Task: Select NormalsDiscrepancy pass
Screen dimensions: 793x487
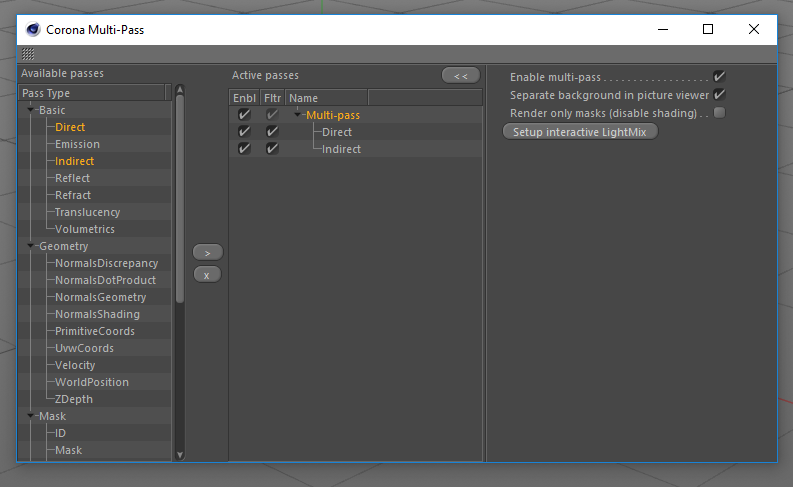Action: (x=107, y=263)
